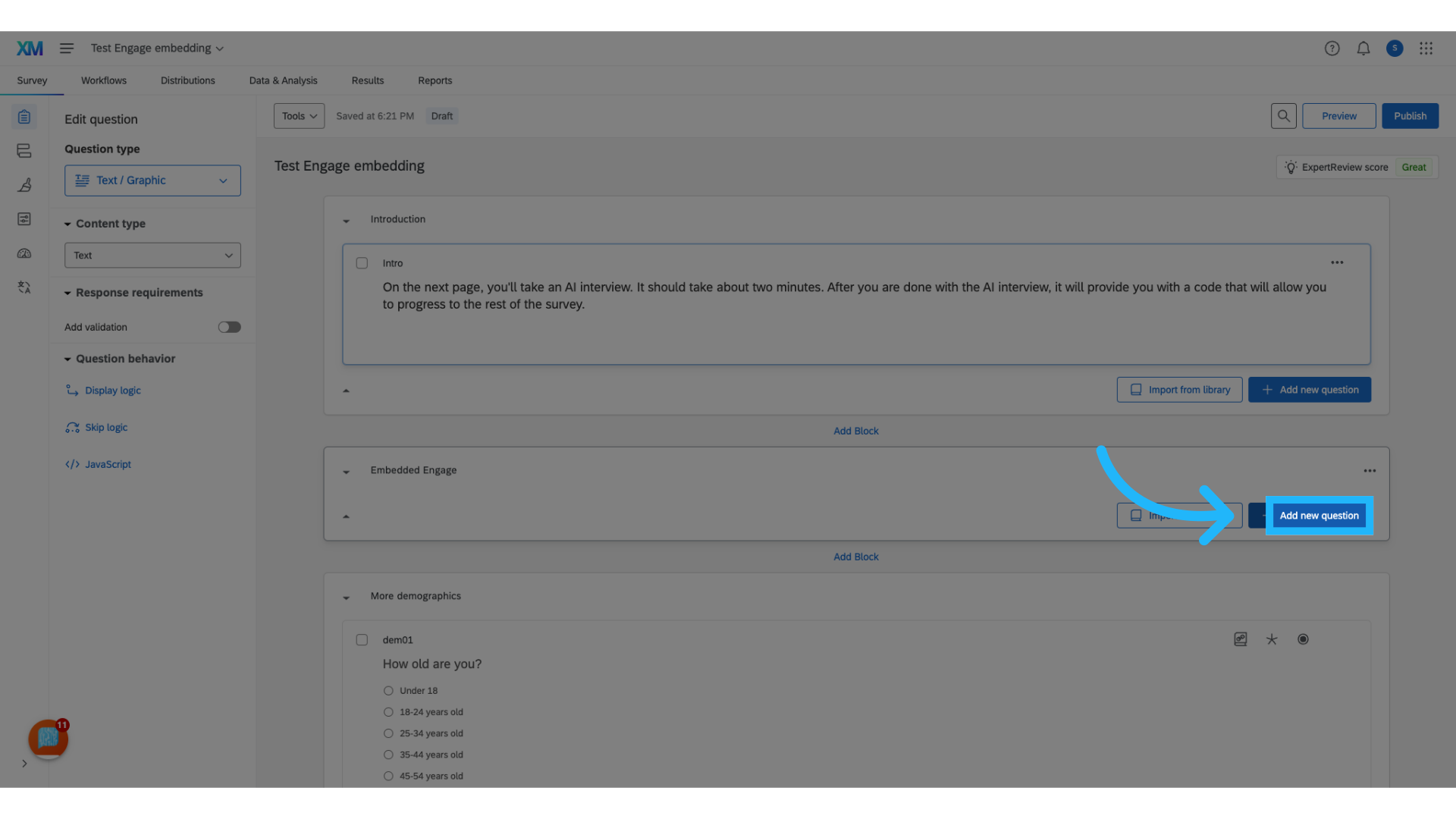The width and height of the screenshot is (1456, 819).
Task: Collapse the More demographics block
Action: [x=346, y=598]
